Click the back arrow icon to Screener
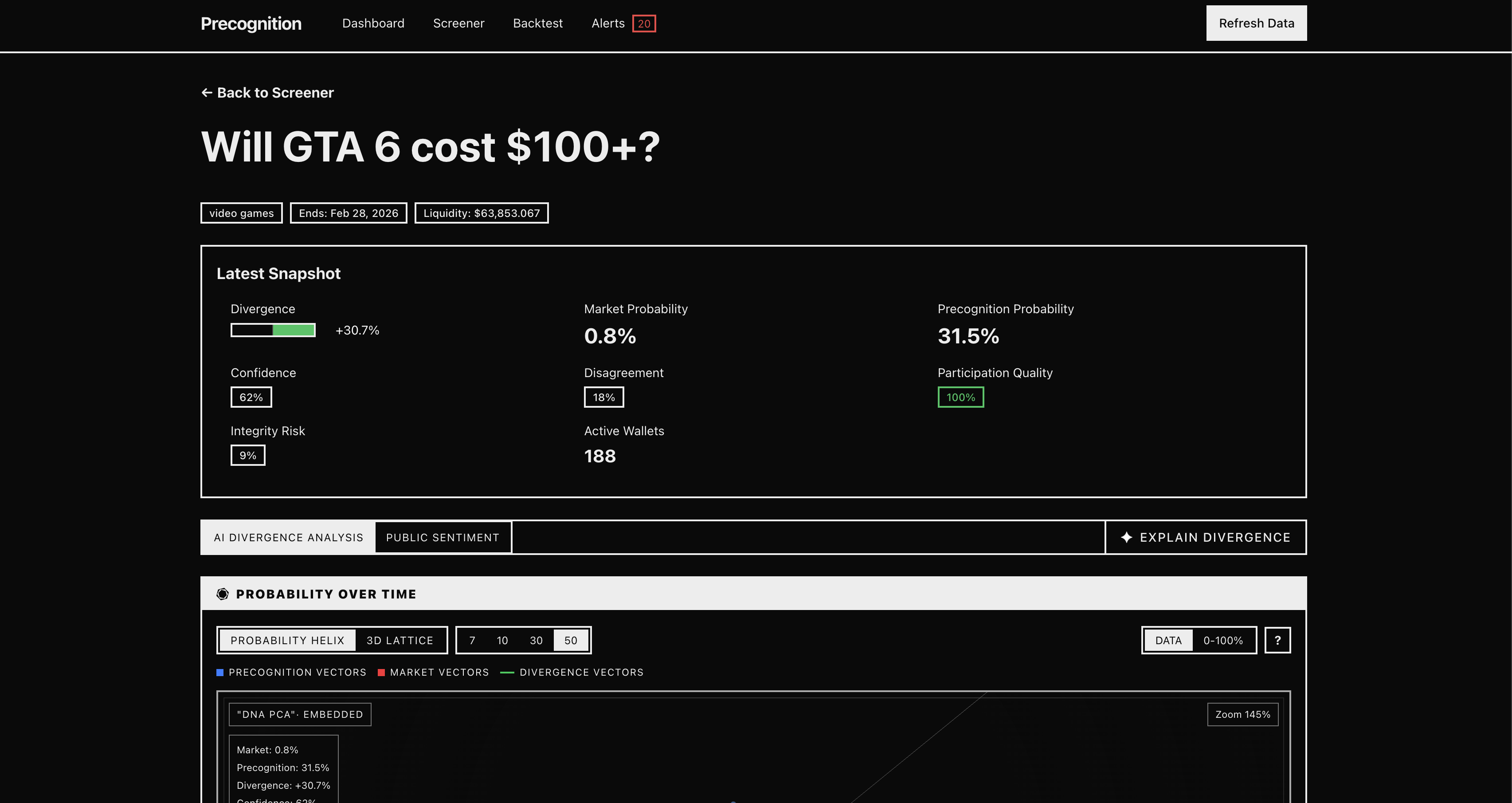Screen dimensions: 1512x803 207,93
